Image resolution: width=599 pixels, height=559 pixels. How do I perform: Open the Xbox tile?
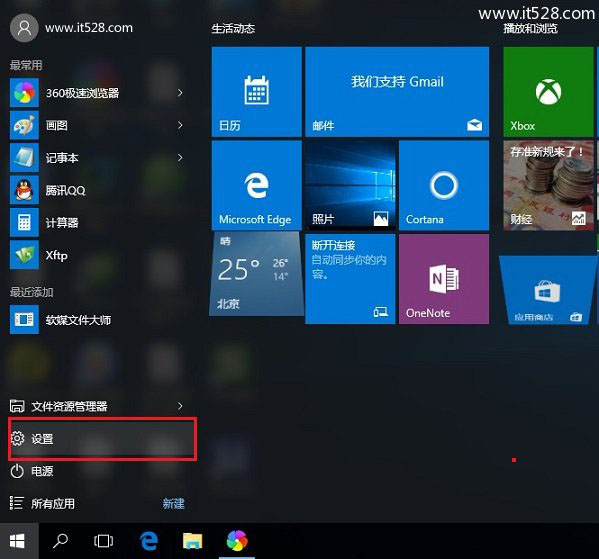(548, 92)
